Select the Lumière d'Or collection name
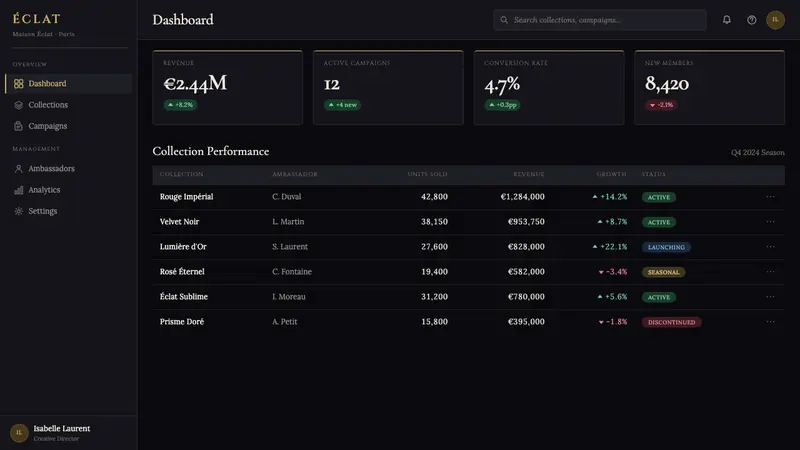The image size is (800, 450). pos(183,246)
